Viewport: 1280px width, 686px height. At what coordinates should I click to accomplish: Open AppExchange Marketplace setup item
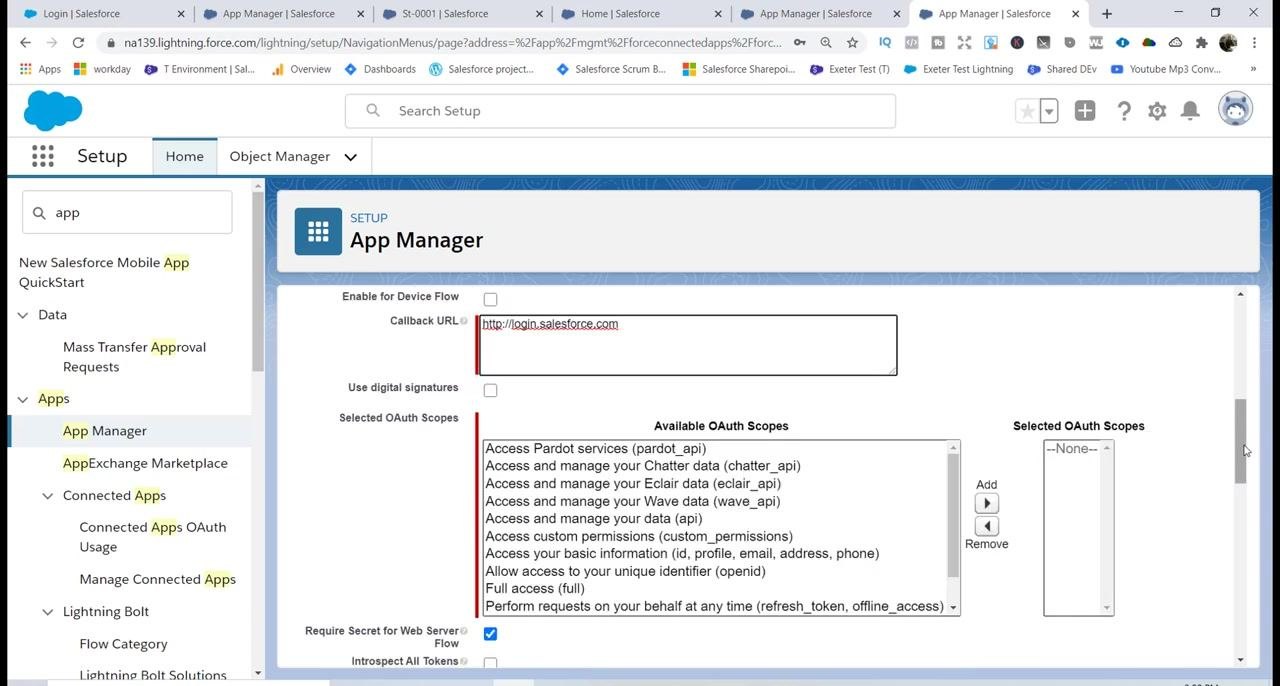click(145, 463)
